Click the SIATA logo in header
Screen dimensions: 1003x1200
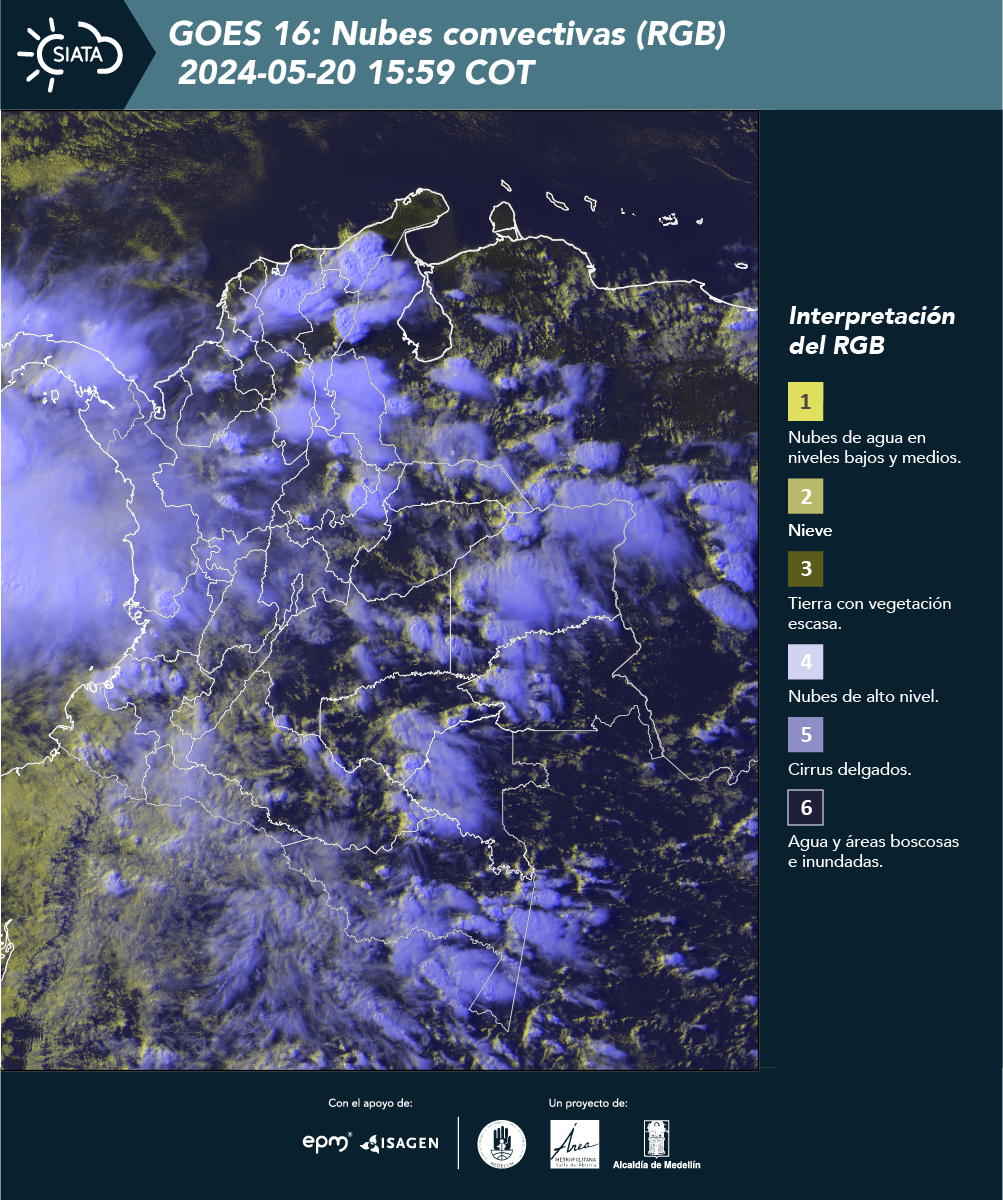[70, 54]
